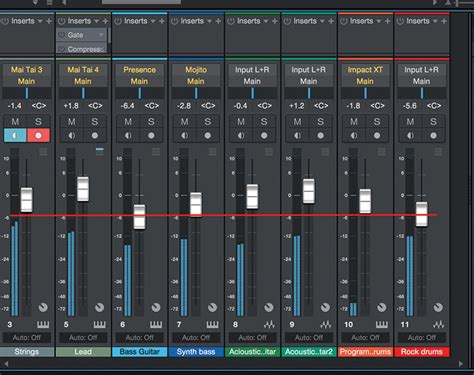Expand Inserts dropdown arrow on Lead

[x=96, y=21]
